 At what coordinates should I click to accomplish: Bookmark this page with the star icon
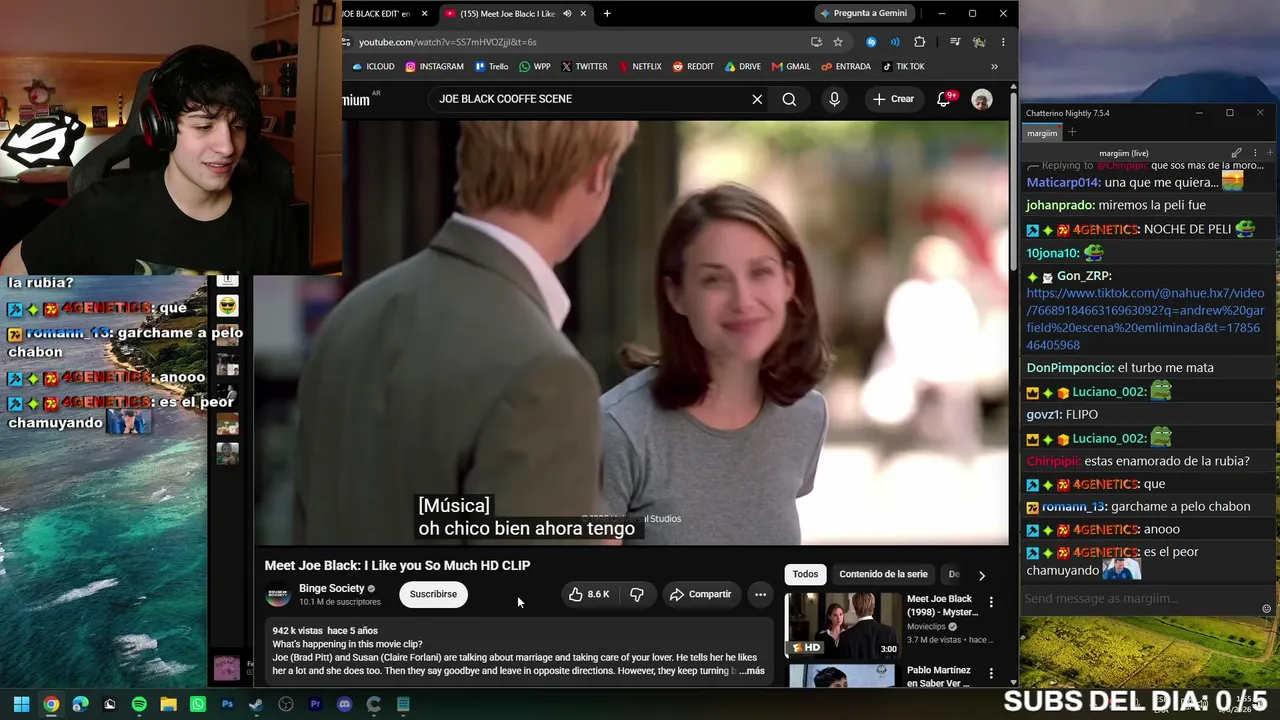[x=838, y=42]
